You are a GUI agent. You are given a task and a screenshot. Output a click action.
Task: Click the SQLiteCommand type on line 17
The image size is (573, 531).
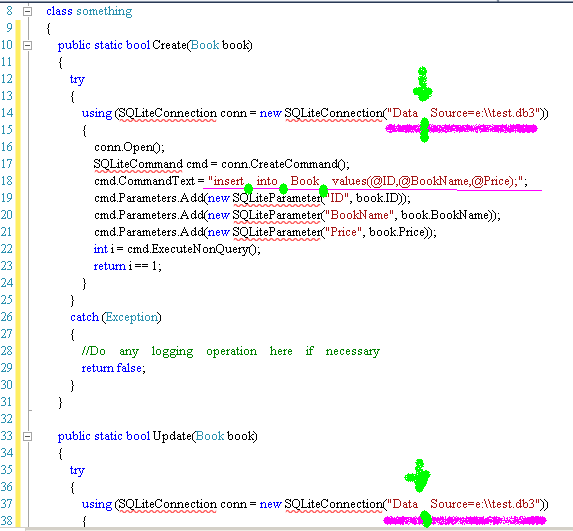coord(138,164)
